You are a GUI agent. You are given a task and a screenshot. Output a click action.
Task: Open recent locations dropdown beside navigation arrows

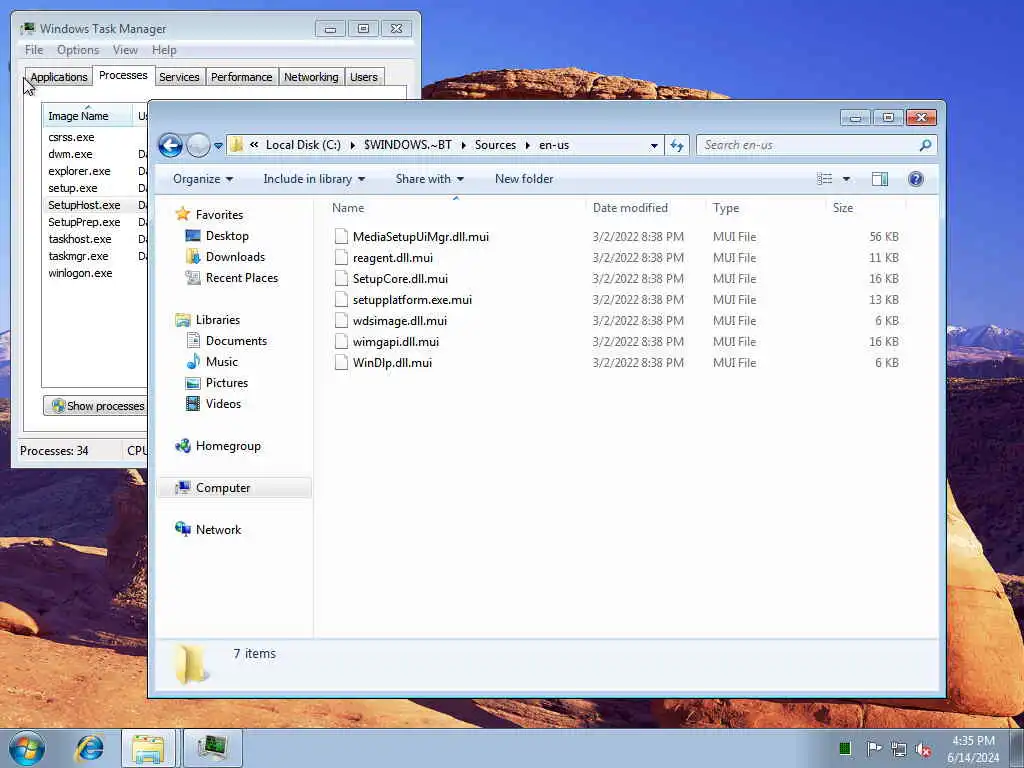click(218, 146)
